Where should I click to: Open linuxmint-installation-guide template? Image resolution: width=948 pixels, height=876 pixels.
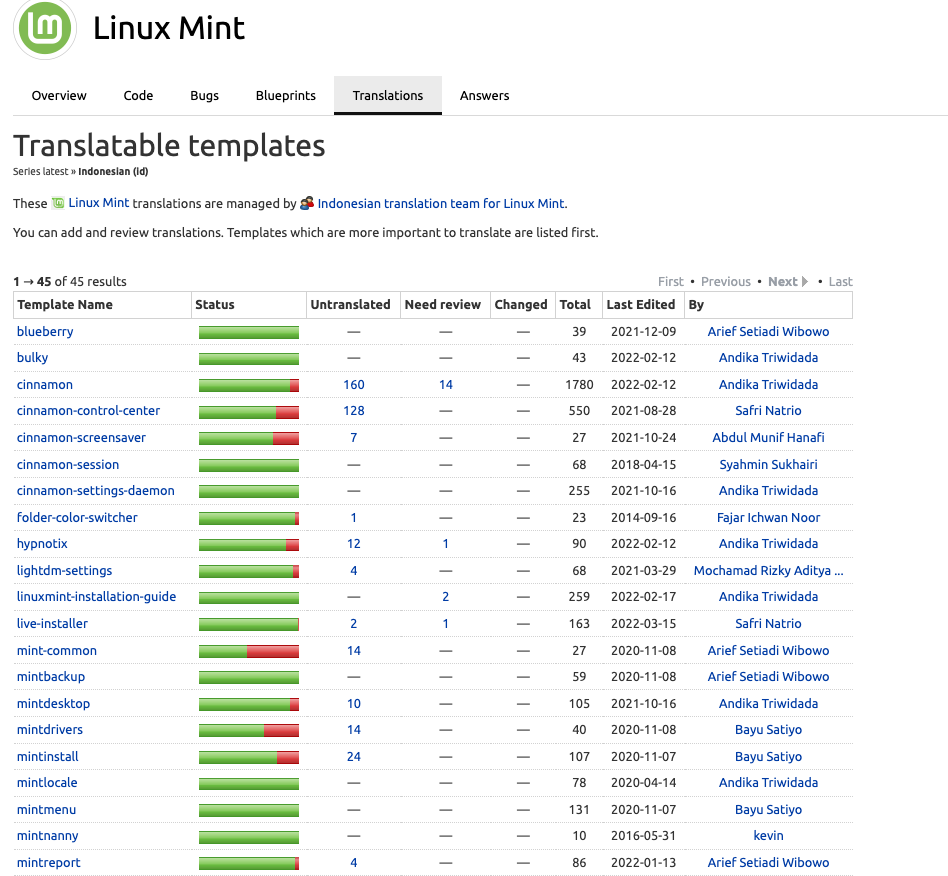tap(96, 597)
